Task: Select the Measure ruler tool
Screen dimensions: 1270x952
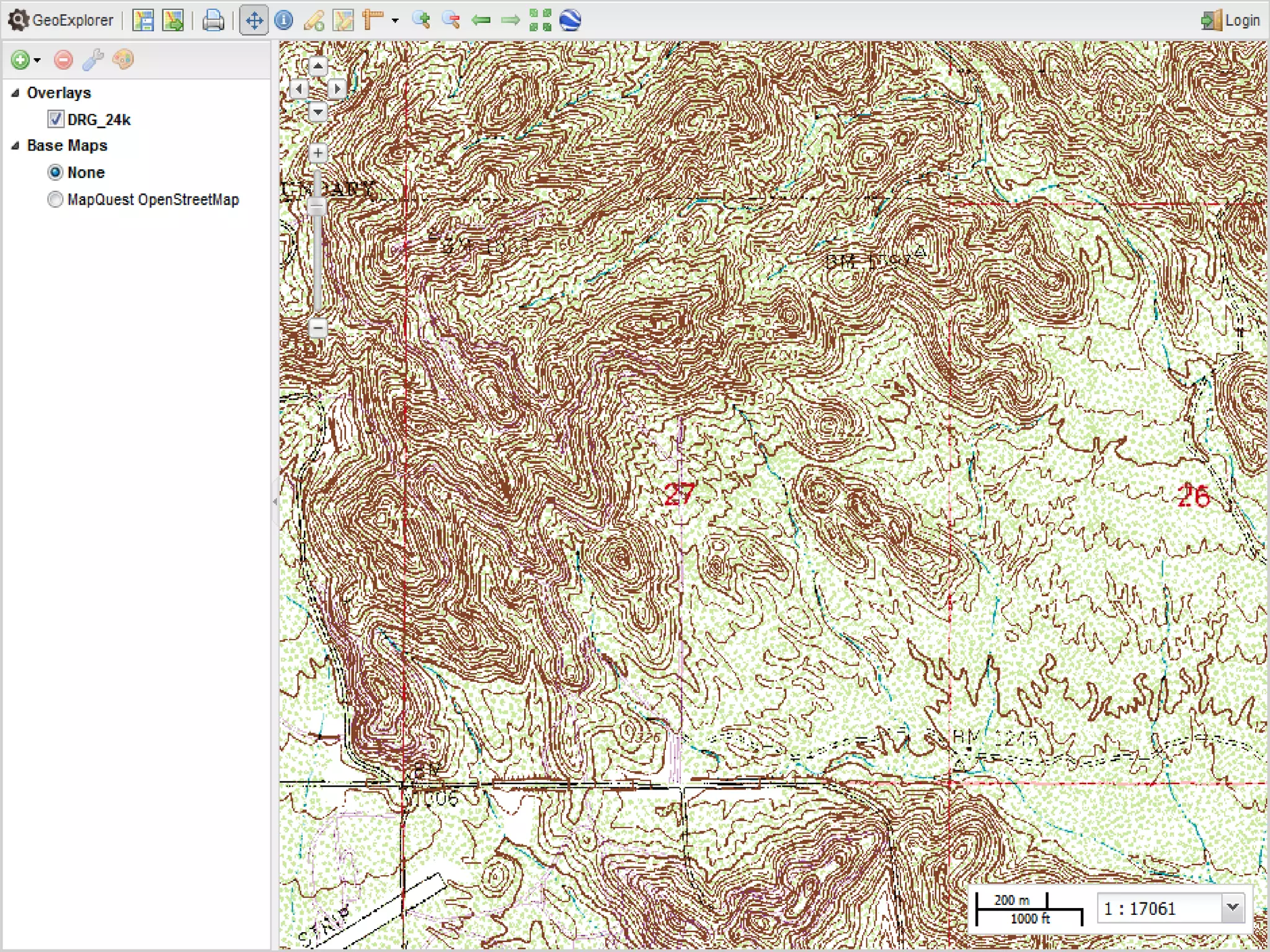Action: click(x=373, y=20)
